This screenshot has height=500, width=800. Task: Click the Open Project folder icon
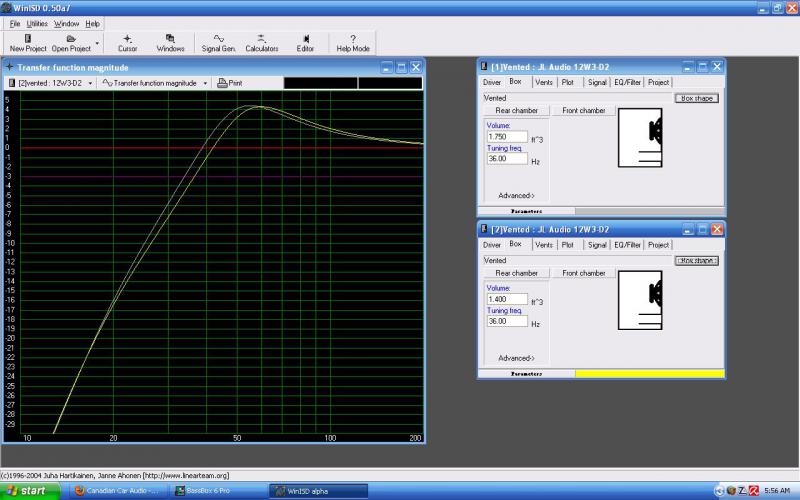coord(70,38)
